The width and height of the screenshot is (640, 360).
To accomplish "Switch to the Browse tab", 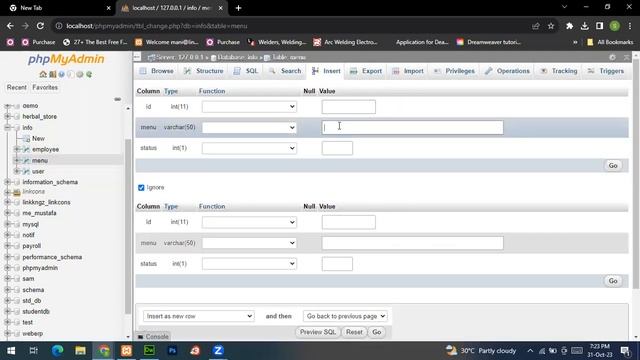I will 157,71.
